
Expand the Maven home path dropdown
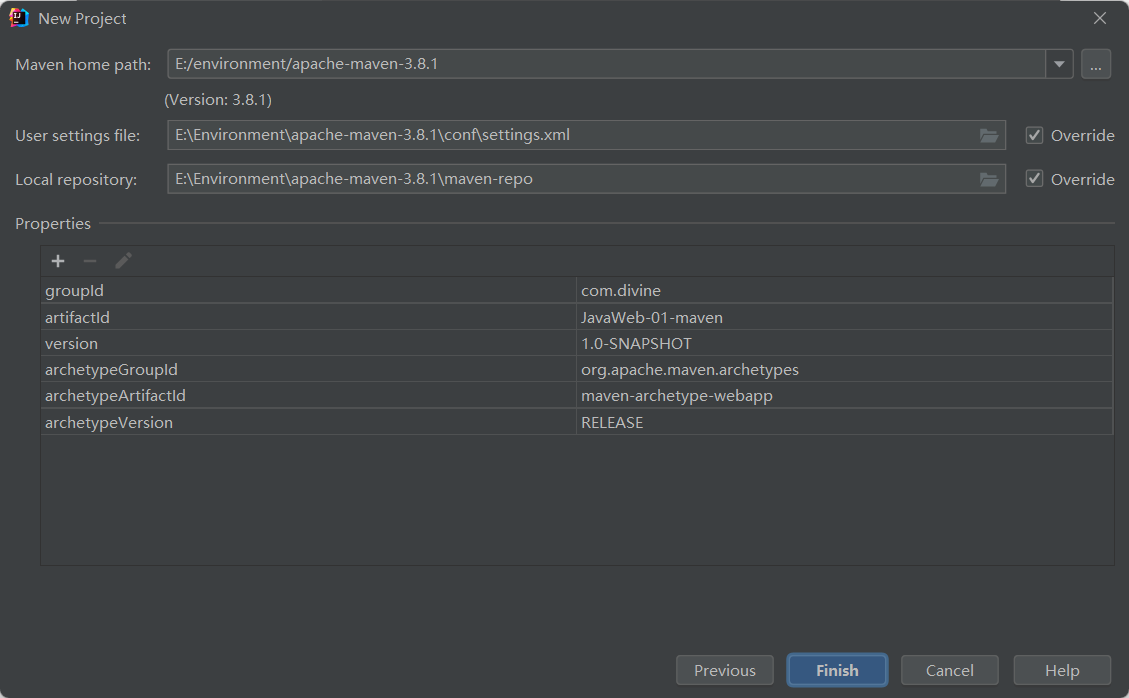(x=1059, y=64)
